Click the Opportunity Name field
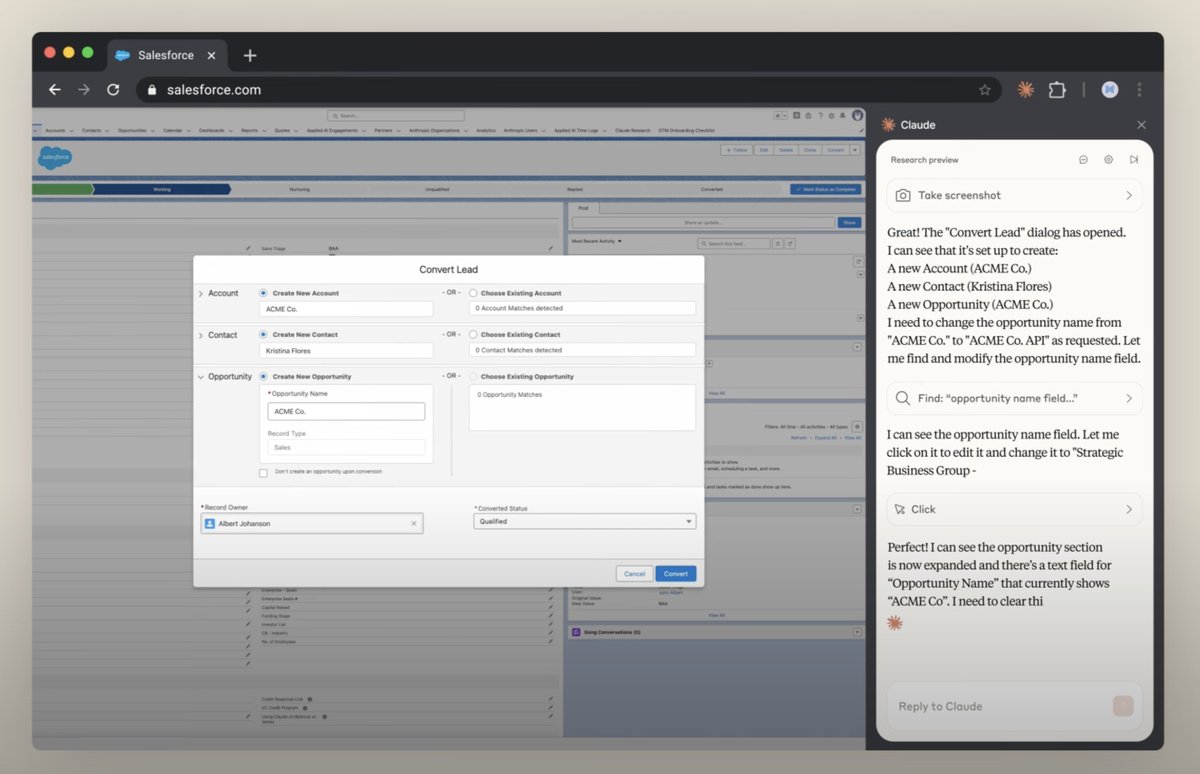 pyautogui.click(x=346, y=411)
